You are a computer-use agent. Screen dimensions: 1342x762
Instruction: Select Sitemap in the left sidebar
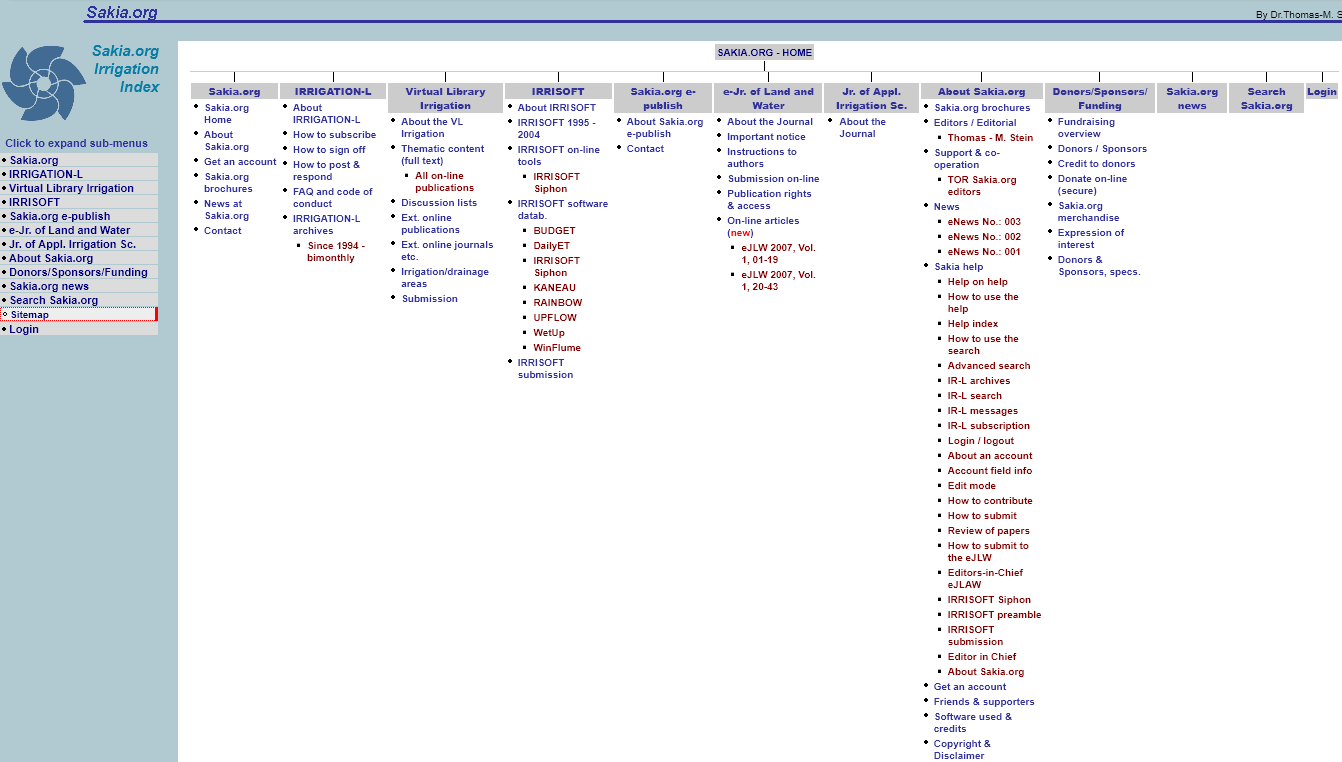pos(30,315)
